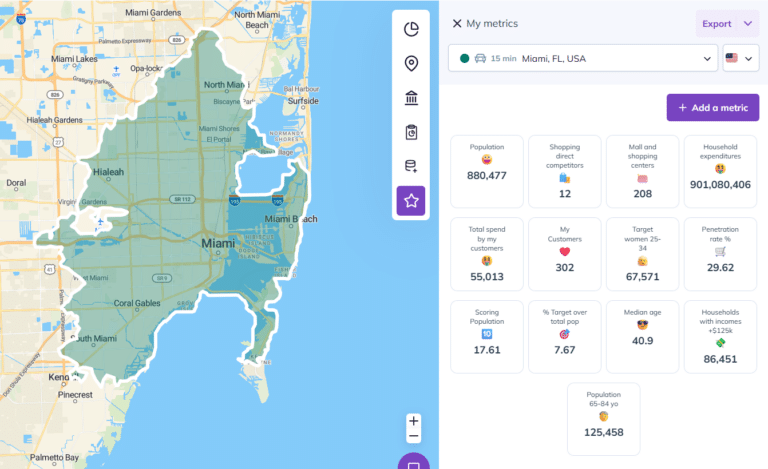
Task: Click the Scoring Population badge icon
Action: coord(487,334)
